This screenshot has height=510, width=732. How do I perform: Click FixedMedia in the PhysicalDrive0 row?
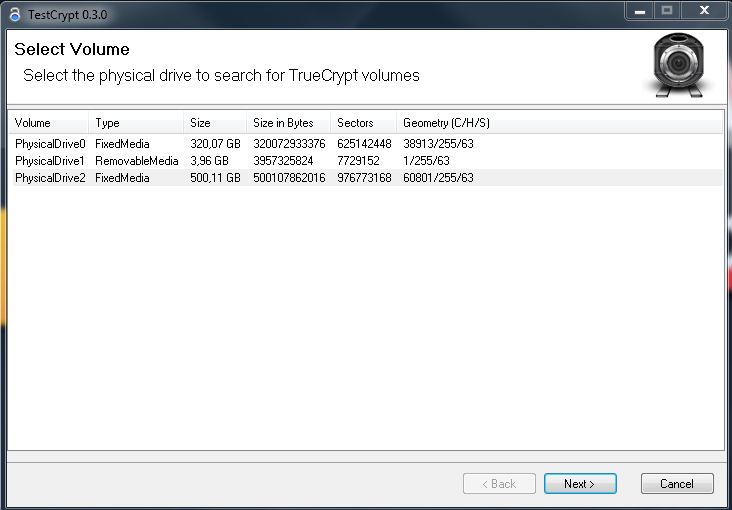pyautogui.click(x=122, y=143)
